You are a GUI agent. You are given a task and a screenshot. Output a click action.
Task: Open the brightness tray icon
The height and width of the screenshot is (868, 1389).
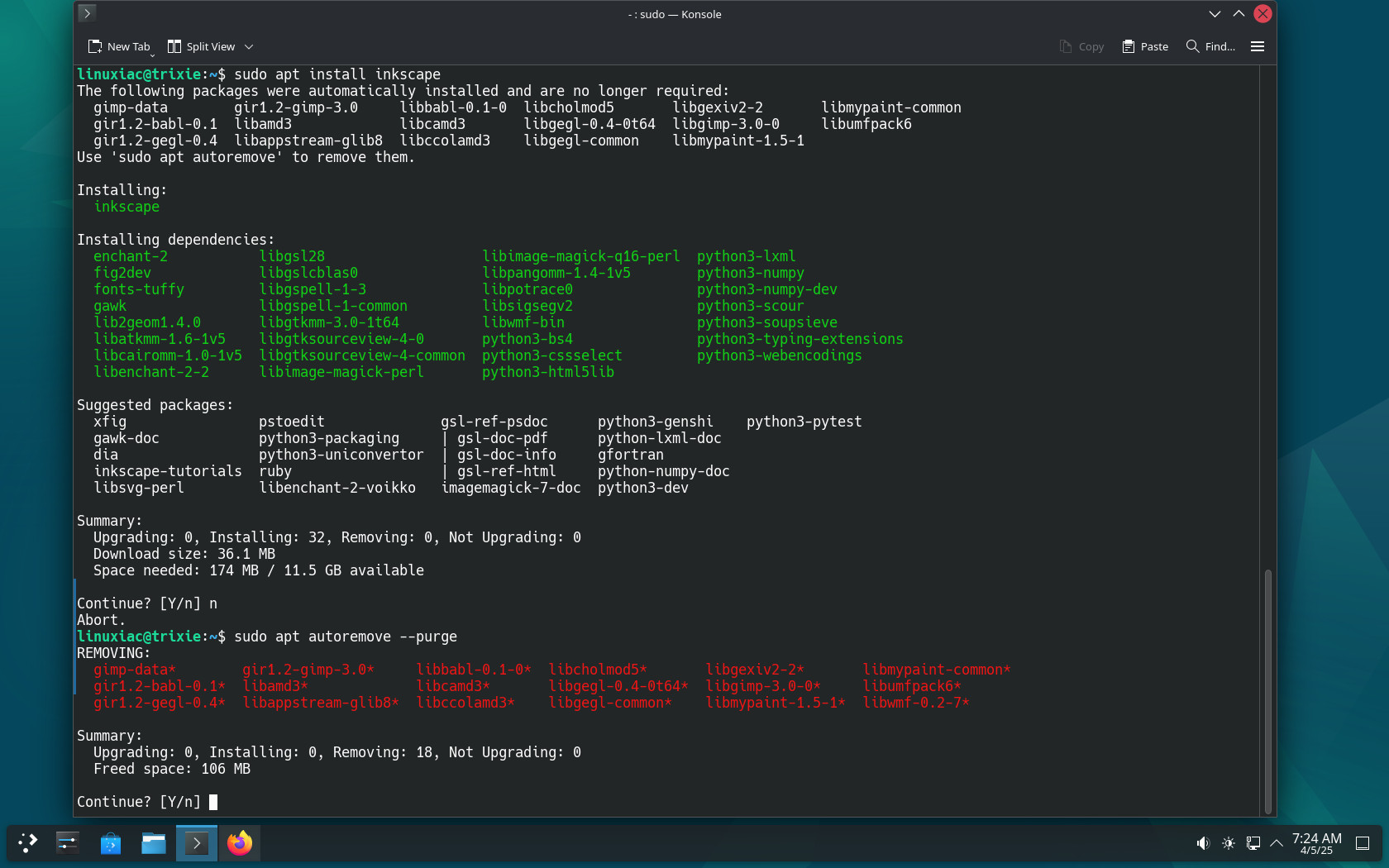tap(1229, 843)
